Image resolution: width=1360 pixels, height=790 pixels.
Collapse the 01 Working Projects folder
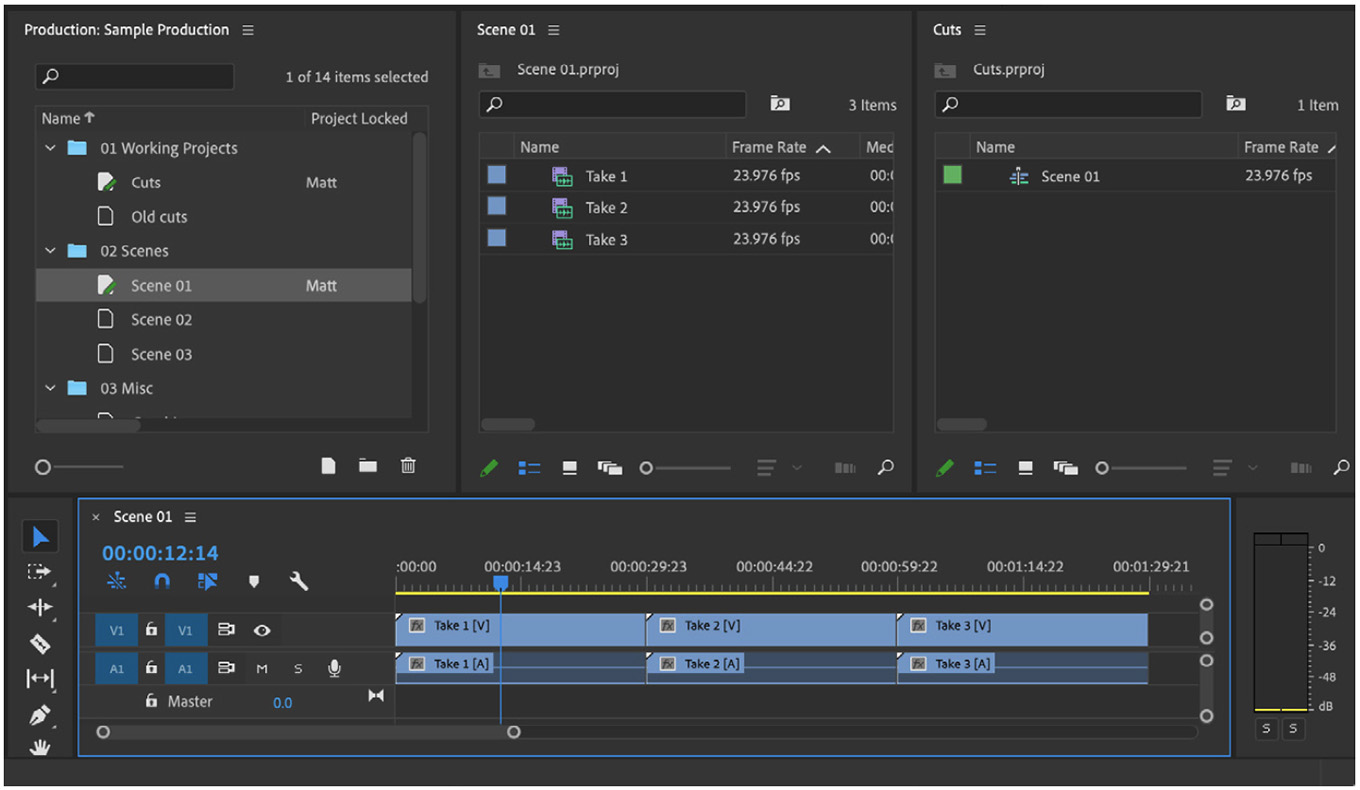tap(51, 148)
